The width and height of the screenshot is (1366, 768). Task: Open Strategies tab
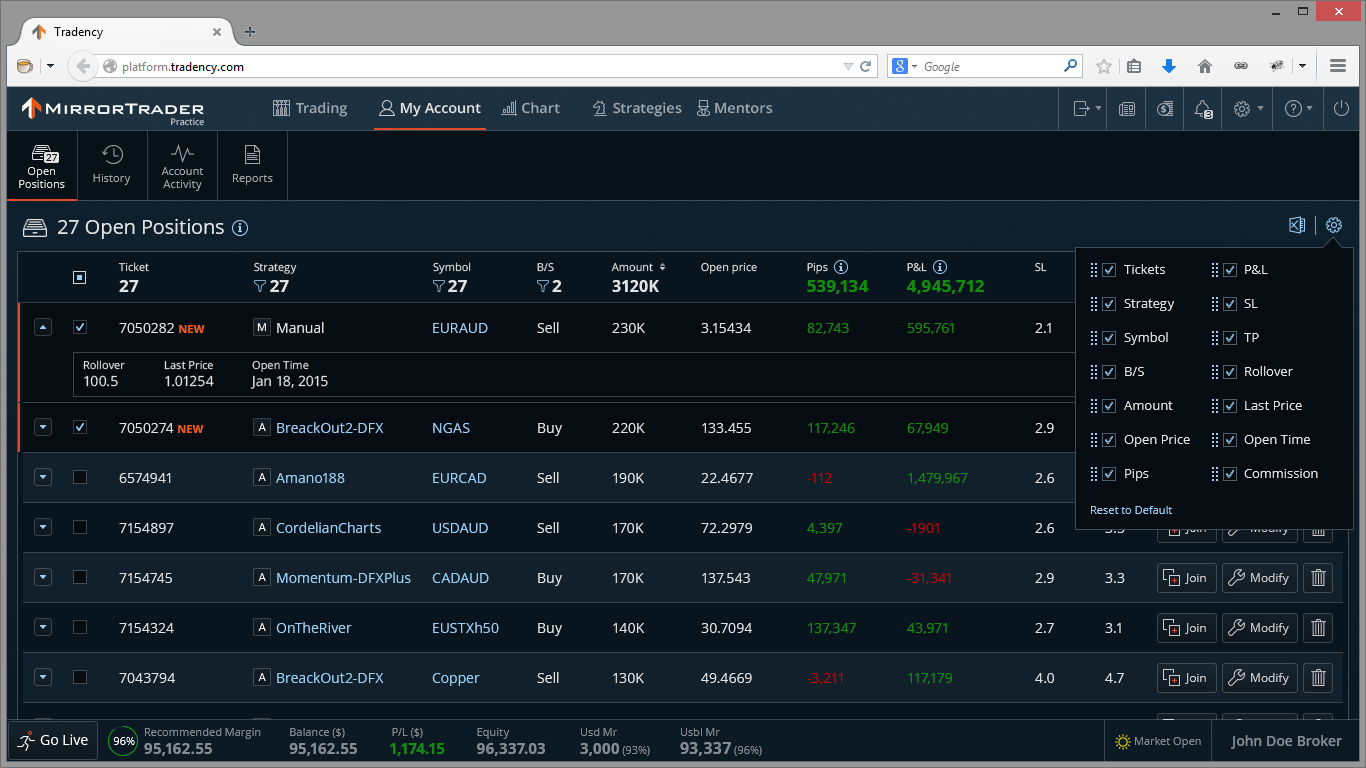[637, 108]
